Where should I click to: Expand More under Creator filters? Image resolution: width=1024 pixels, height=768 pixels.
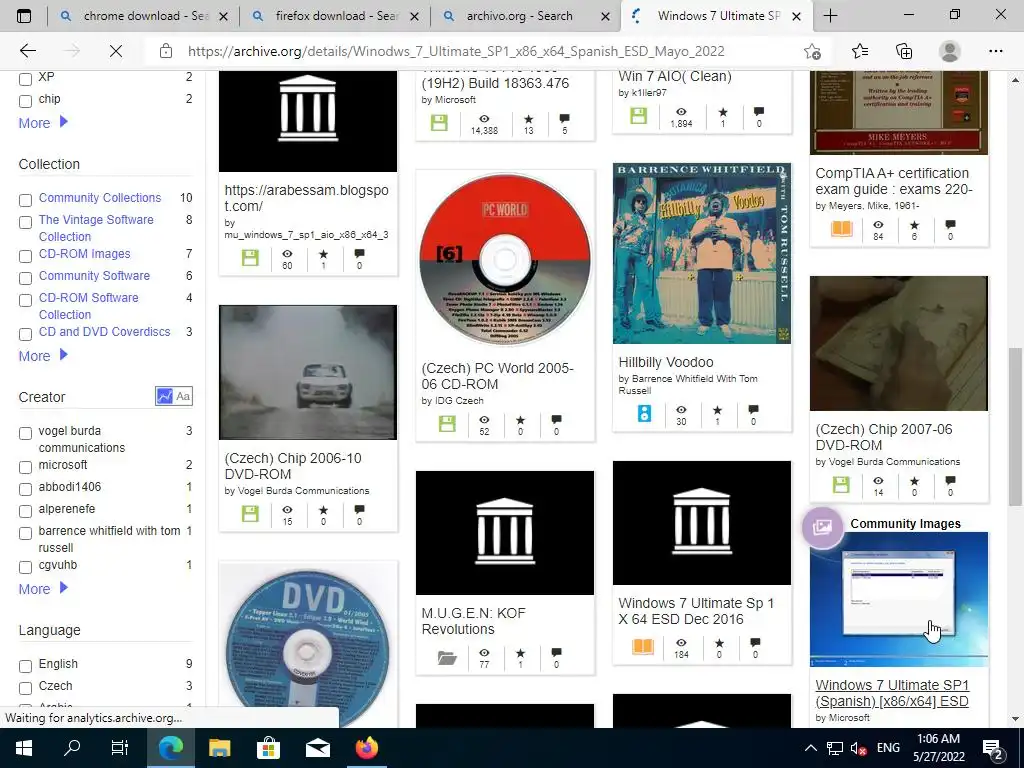(43, 589)
